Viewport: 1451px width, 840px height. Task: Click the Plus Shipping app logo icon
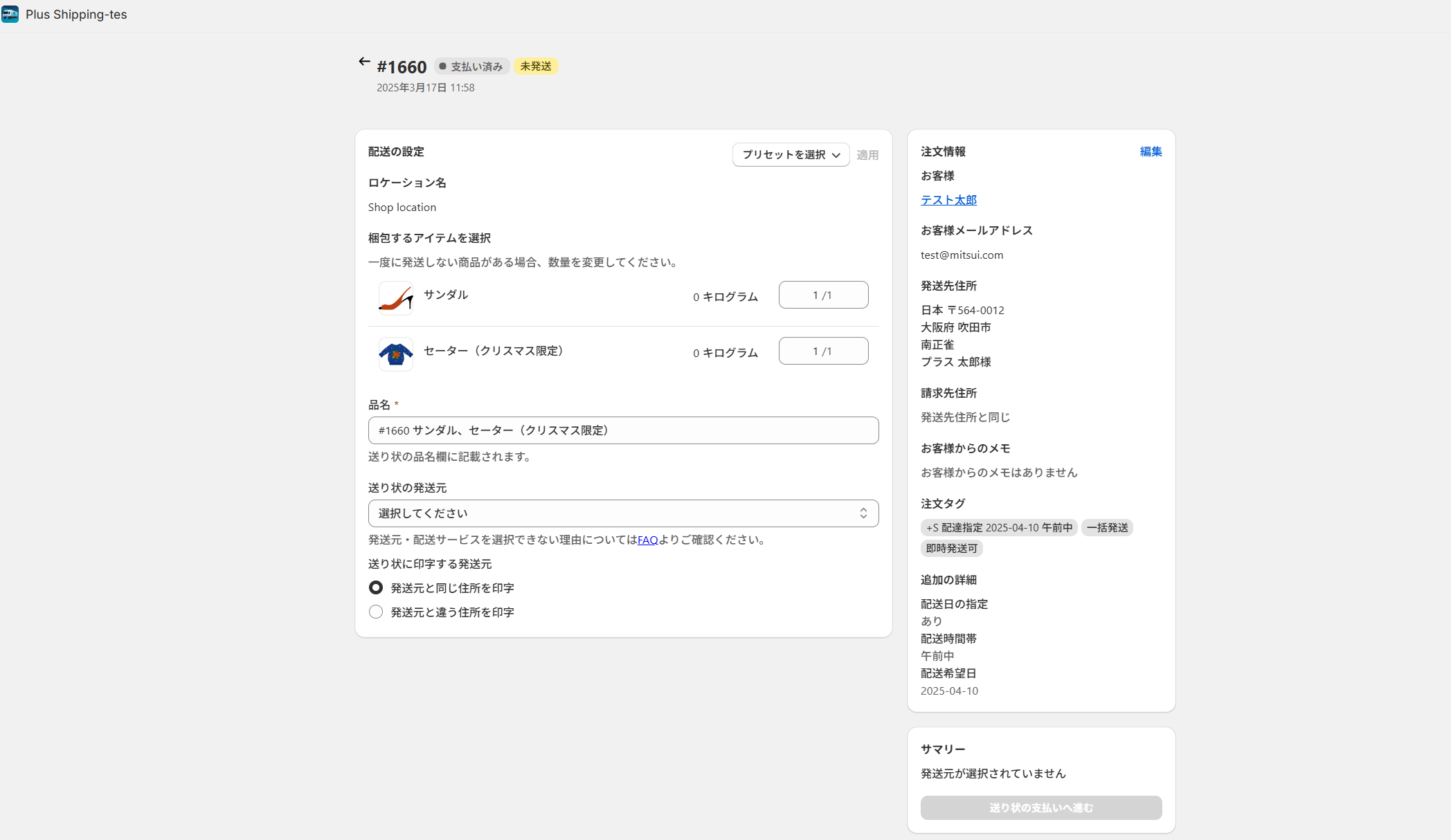(10, 15)
